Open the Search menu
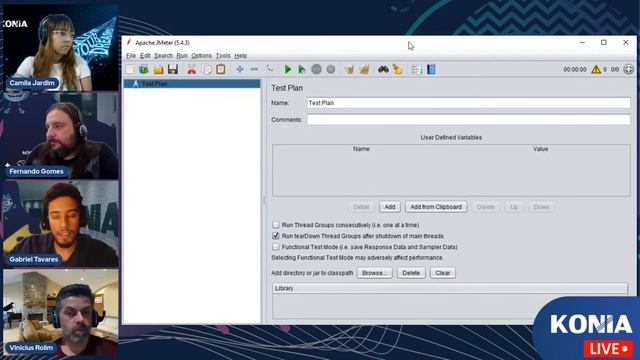640x360 pixels. [163, 56]
